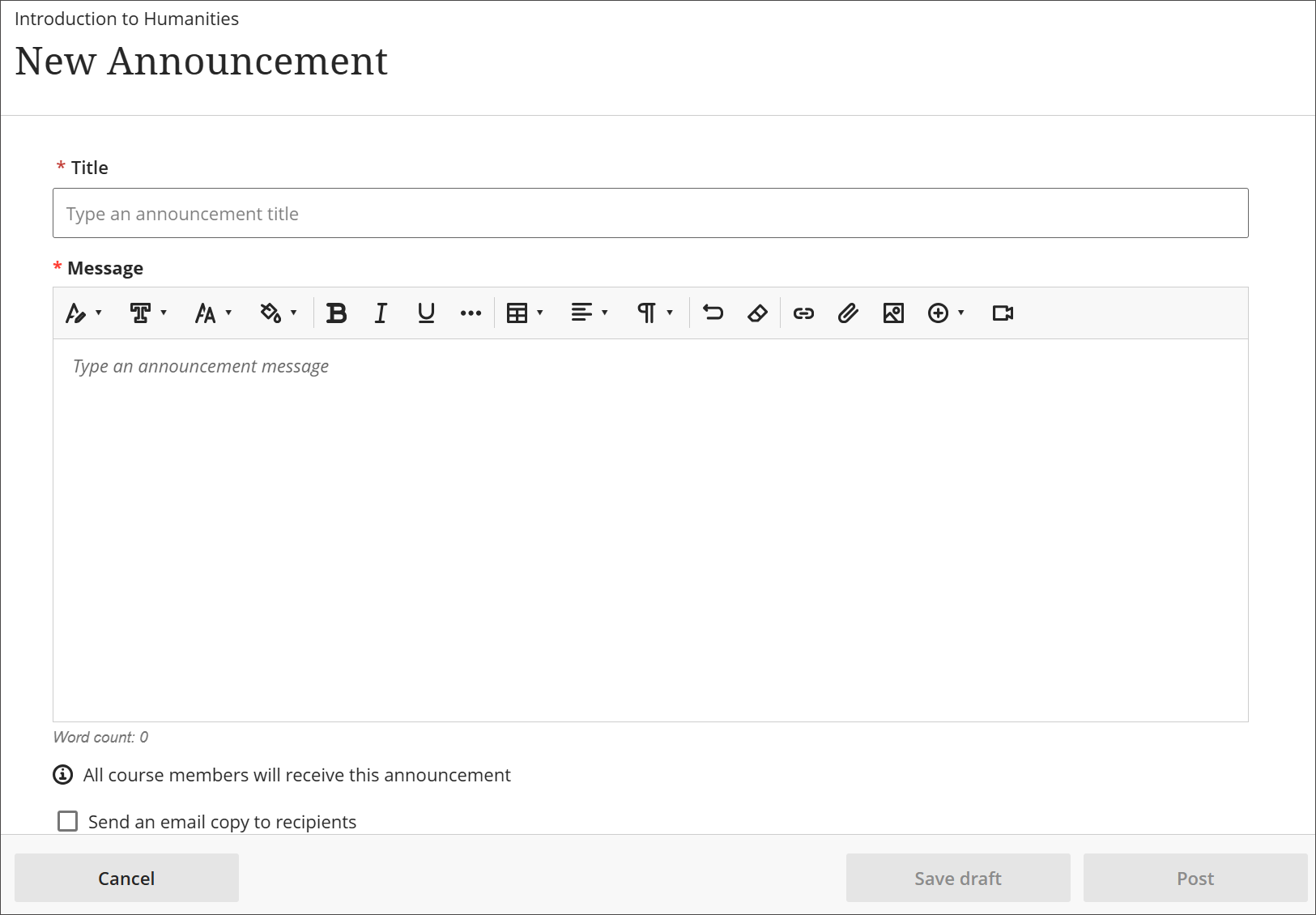Image resolution: width=1316 pixels, height=915 pixels.
Task: Insert a hyperlink
Action: point(803,313)
